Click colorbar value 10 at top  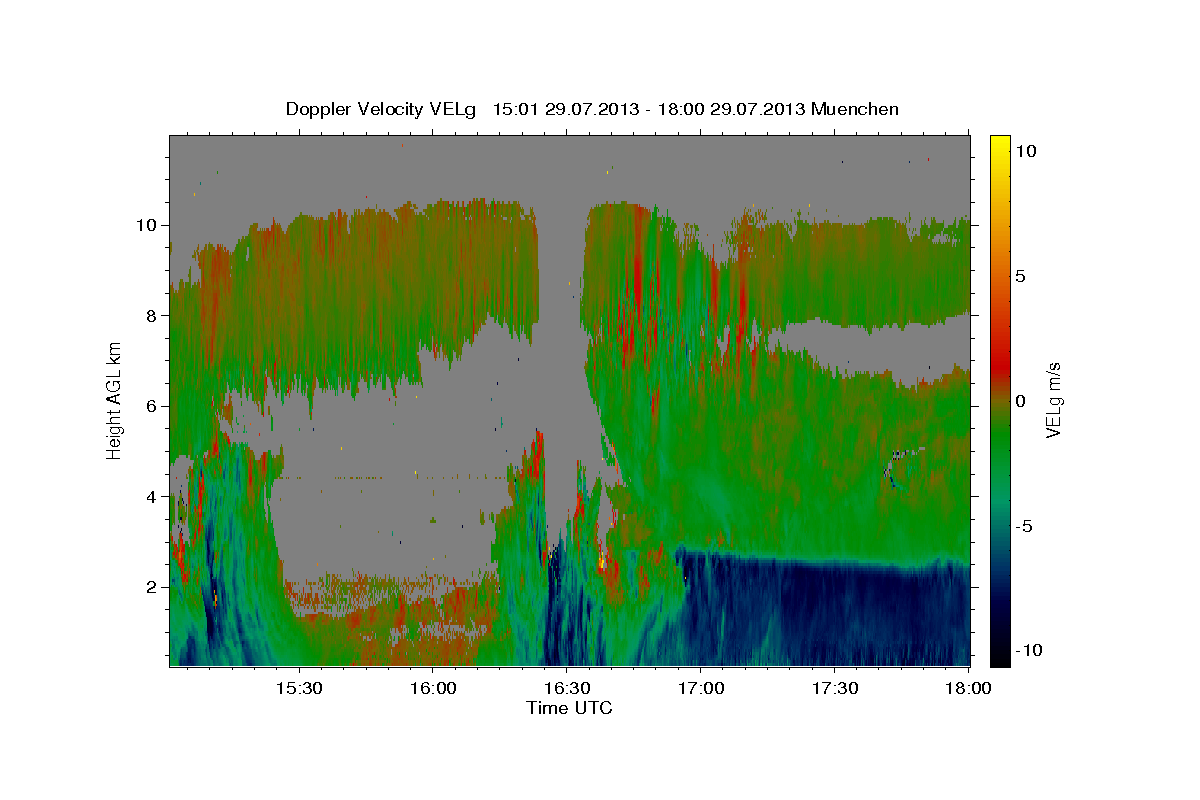1025,150
